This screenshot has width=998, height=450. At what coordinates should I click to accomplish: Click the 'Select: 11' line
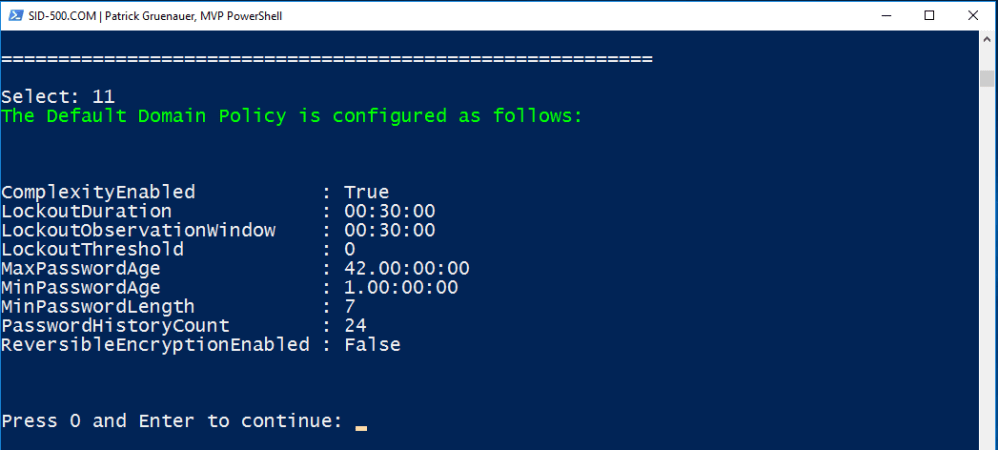click(58, 97)
